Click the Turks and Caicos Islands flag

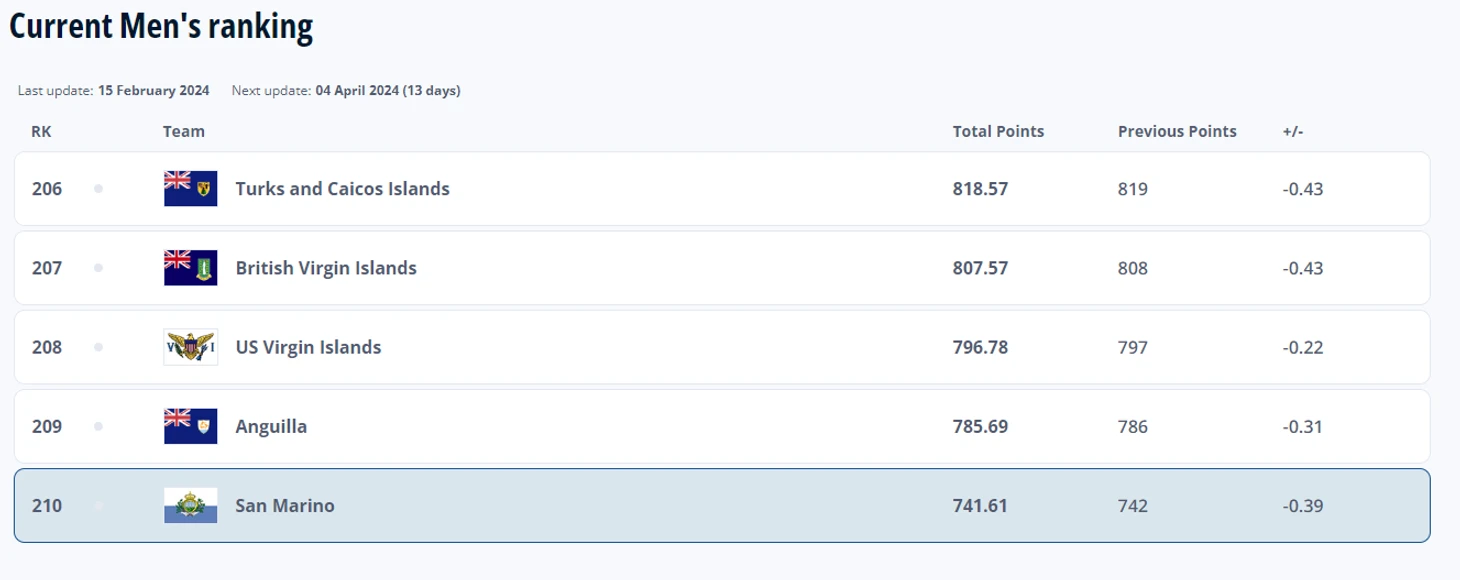tap(190, 188)
